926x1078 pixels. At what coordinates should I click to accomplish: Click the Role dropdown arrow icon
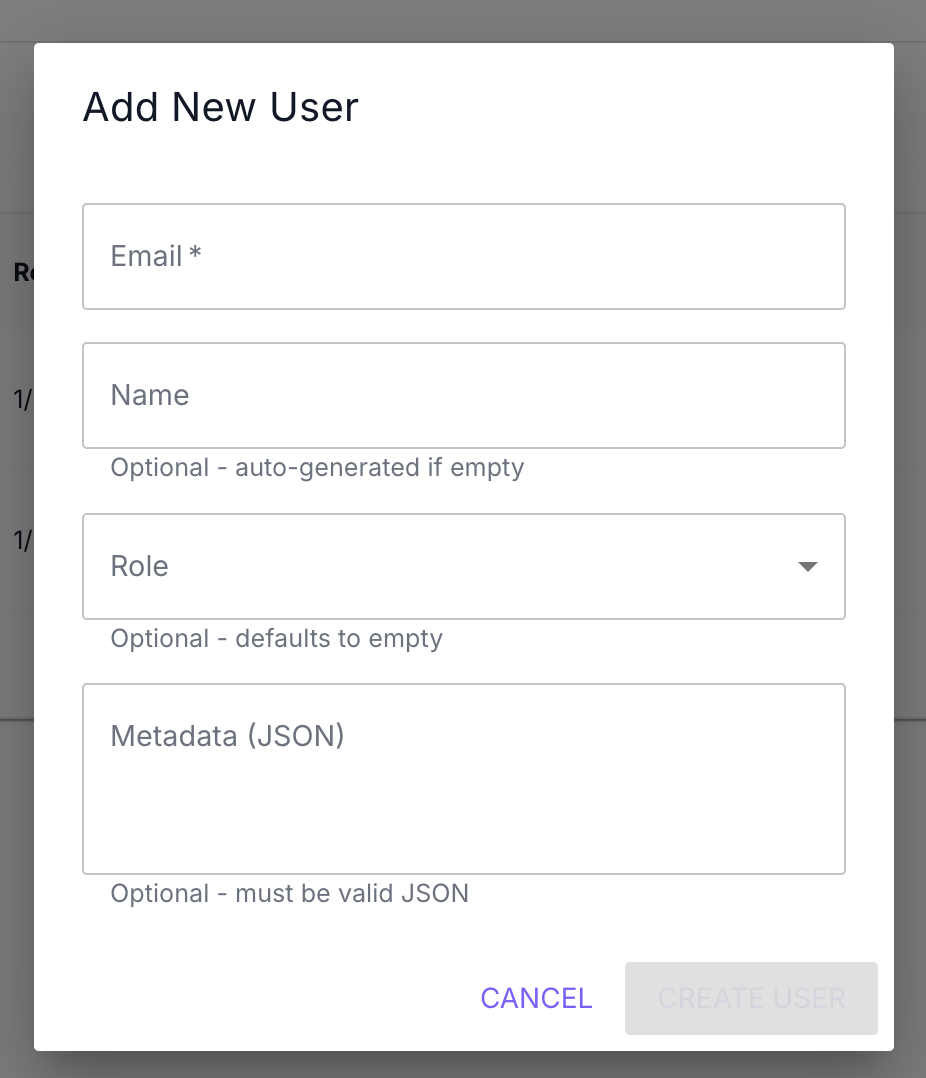pyautogui.click(x=808, y=567)
